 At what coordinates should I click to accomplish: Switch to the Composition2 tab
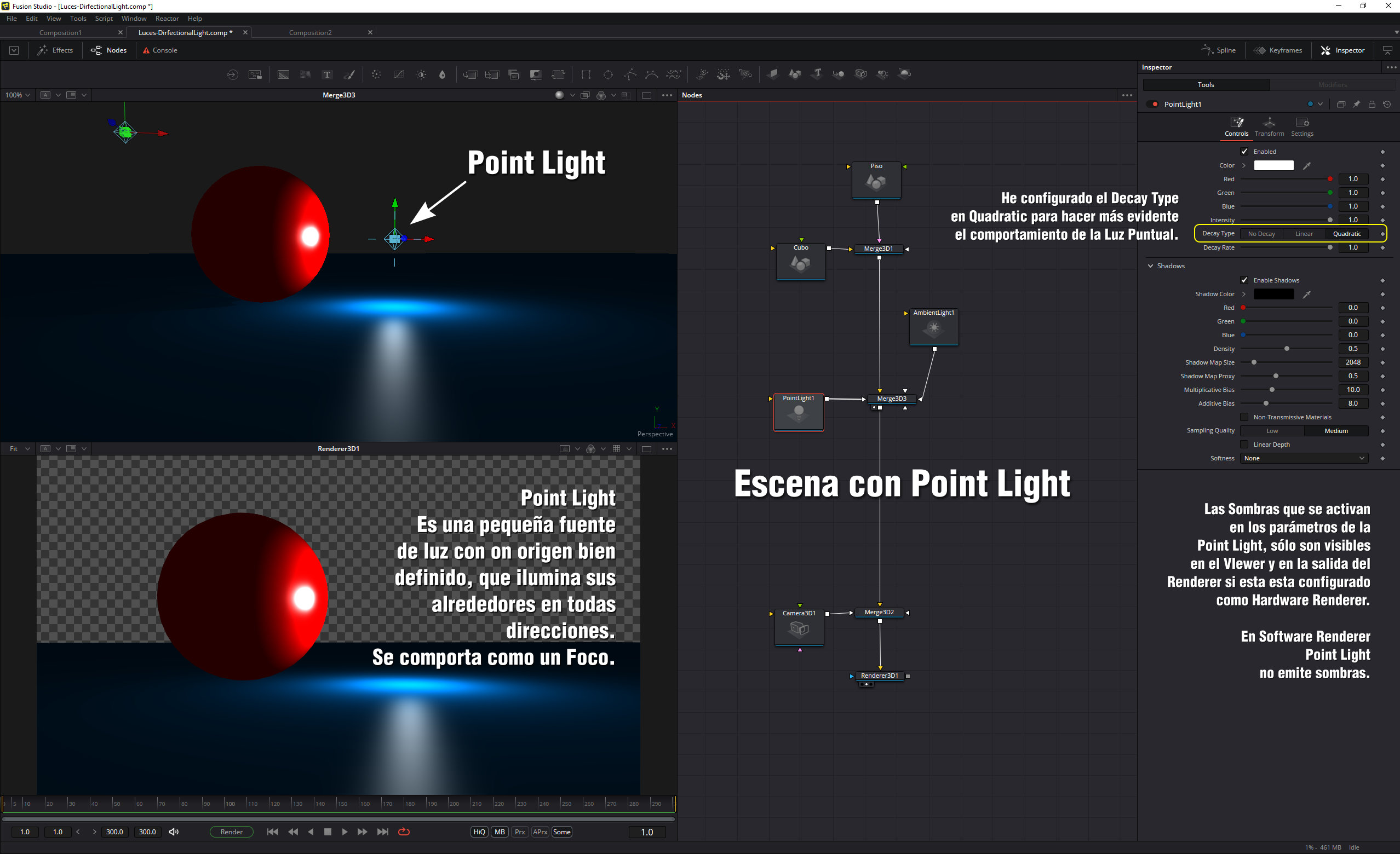click(x=309, y=32)
